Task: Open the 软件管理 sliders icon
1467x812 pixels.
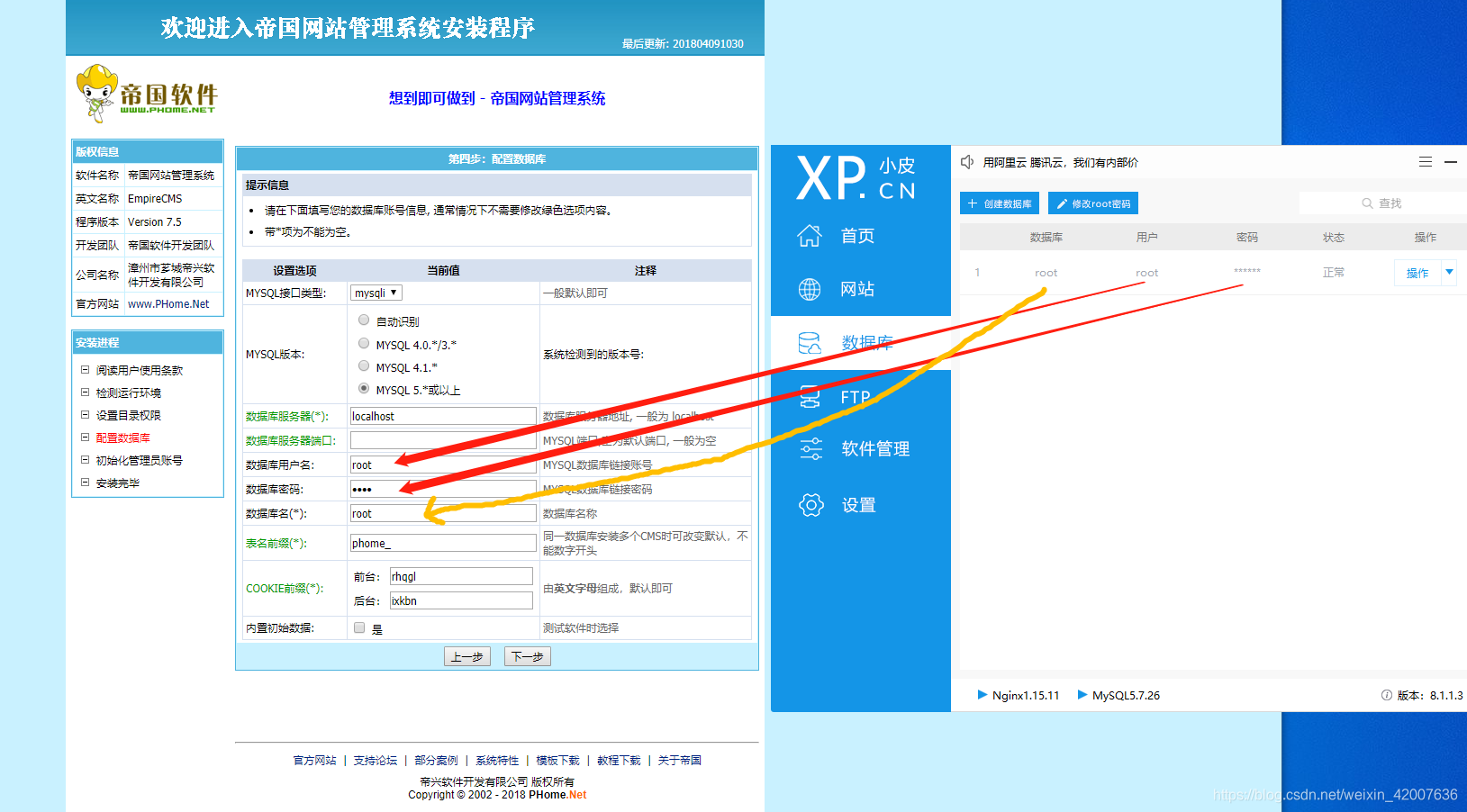Action: (x=810, y=449)
